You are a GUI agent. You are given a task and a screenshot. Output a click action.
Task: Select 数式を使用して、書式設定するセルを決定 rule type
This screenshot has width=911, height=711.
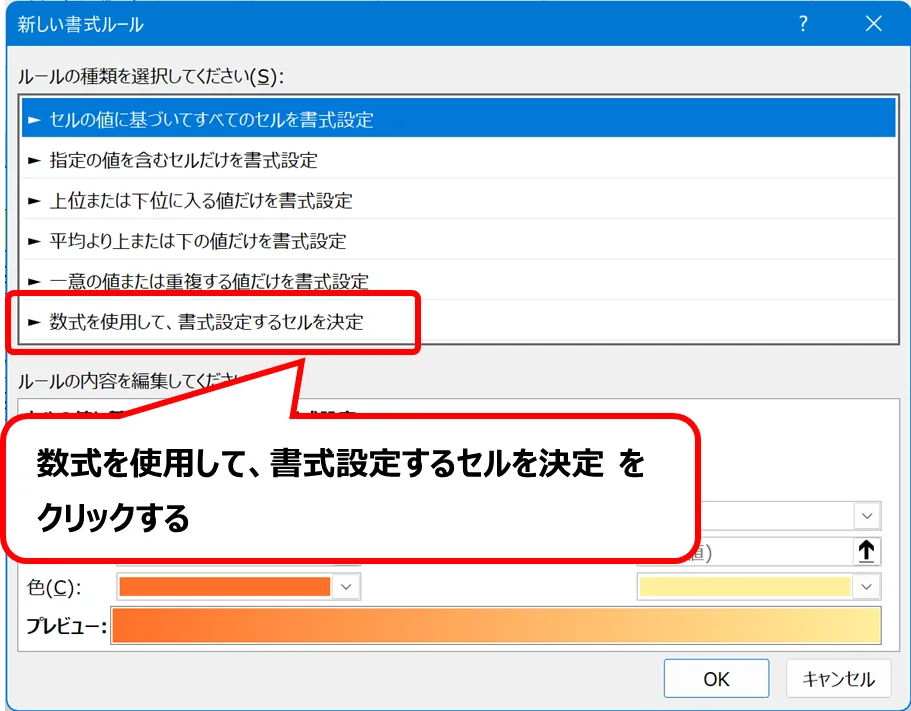tap(206, 322)
